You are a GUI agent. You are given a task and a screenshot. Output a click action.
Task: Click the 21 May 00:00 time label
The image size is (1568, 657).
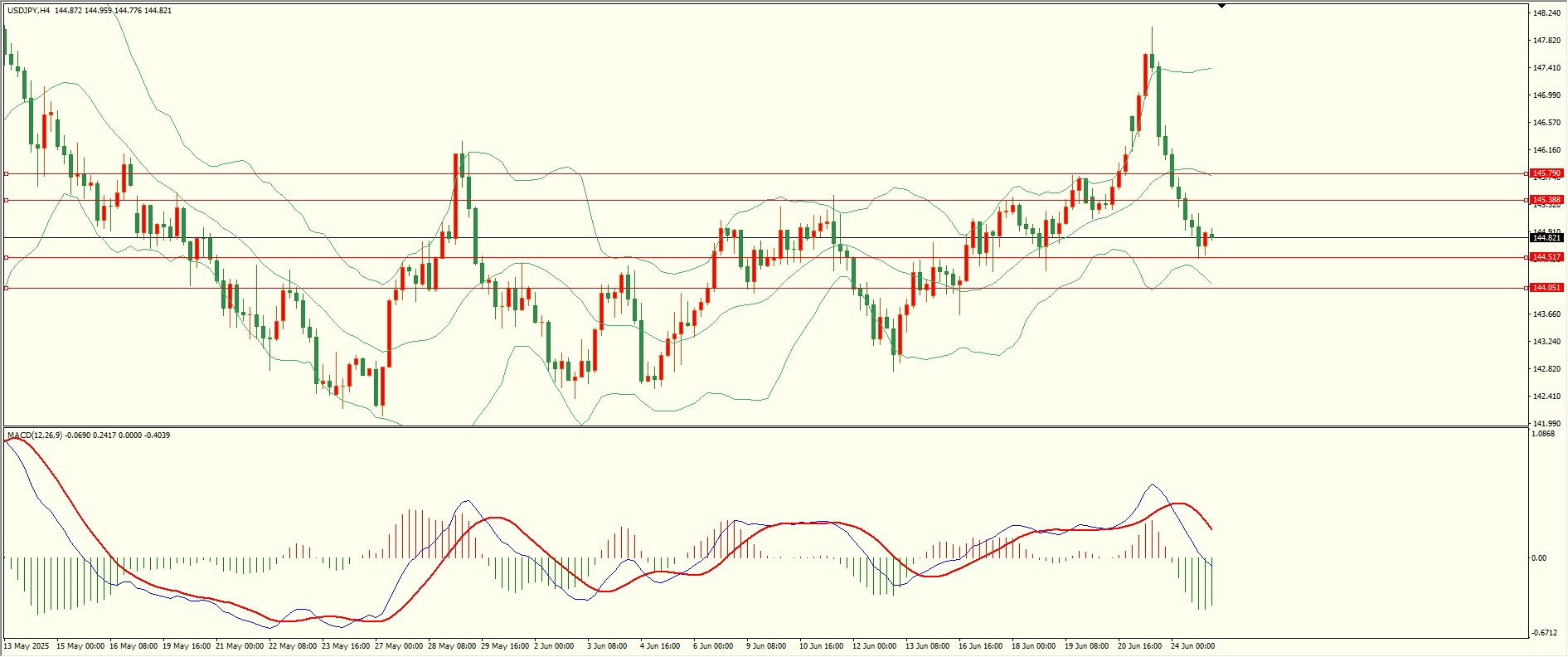point(240,646)
